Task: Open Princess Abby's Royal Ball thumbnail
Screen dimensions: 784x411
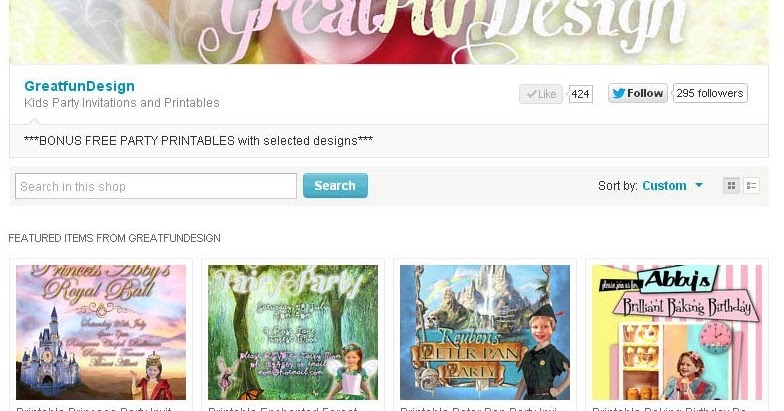Action: (101, 332)
